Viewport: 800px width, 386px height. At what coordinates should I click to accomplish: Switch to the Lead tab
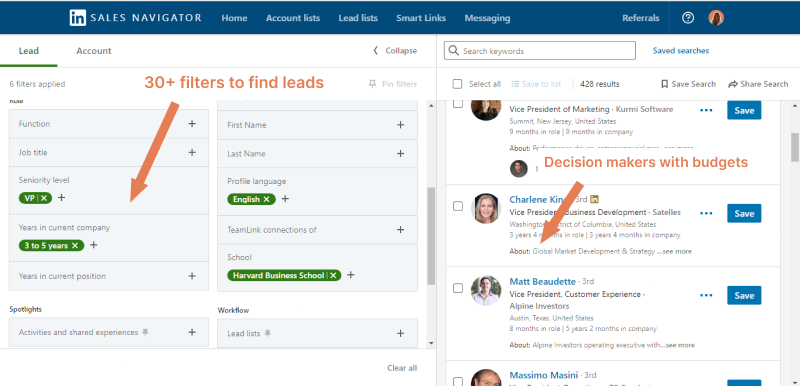point(29,50)
